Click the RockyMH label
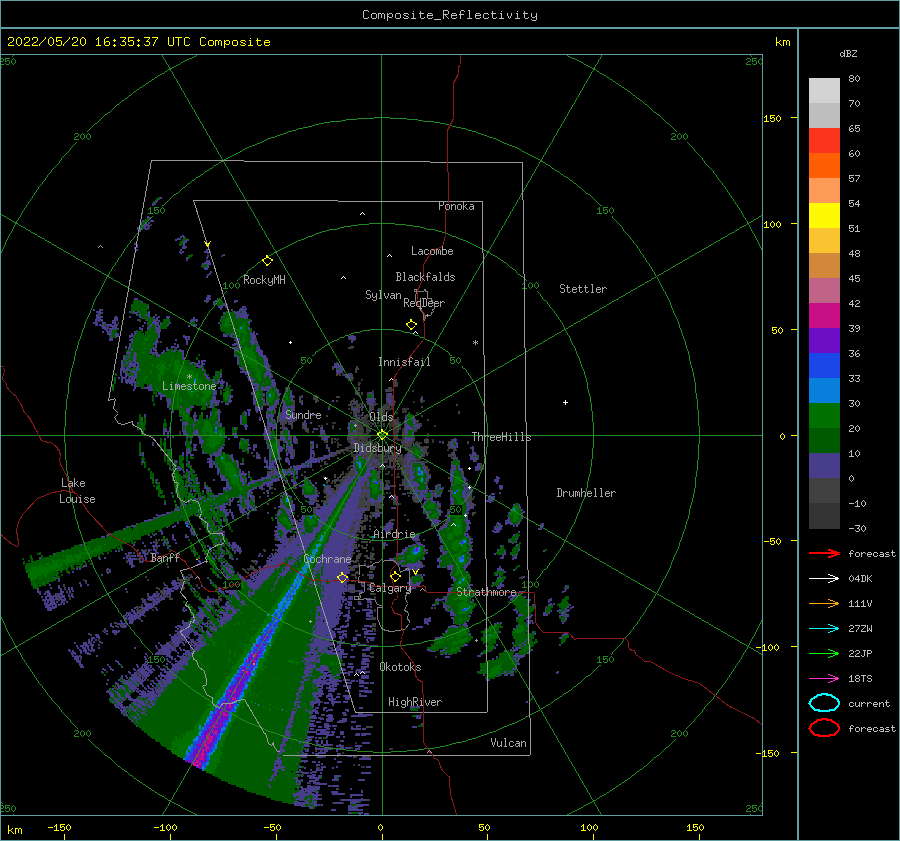900x841 pixels. tap(264, 280)
